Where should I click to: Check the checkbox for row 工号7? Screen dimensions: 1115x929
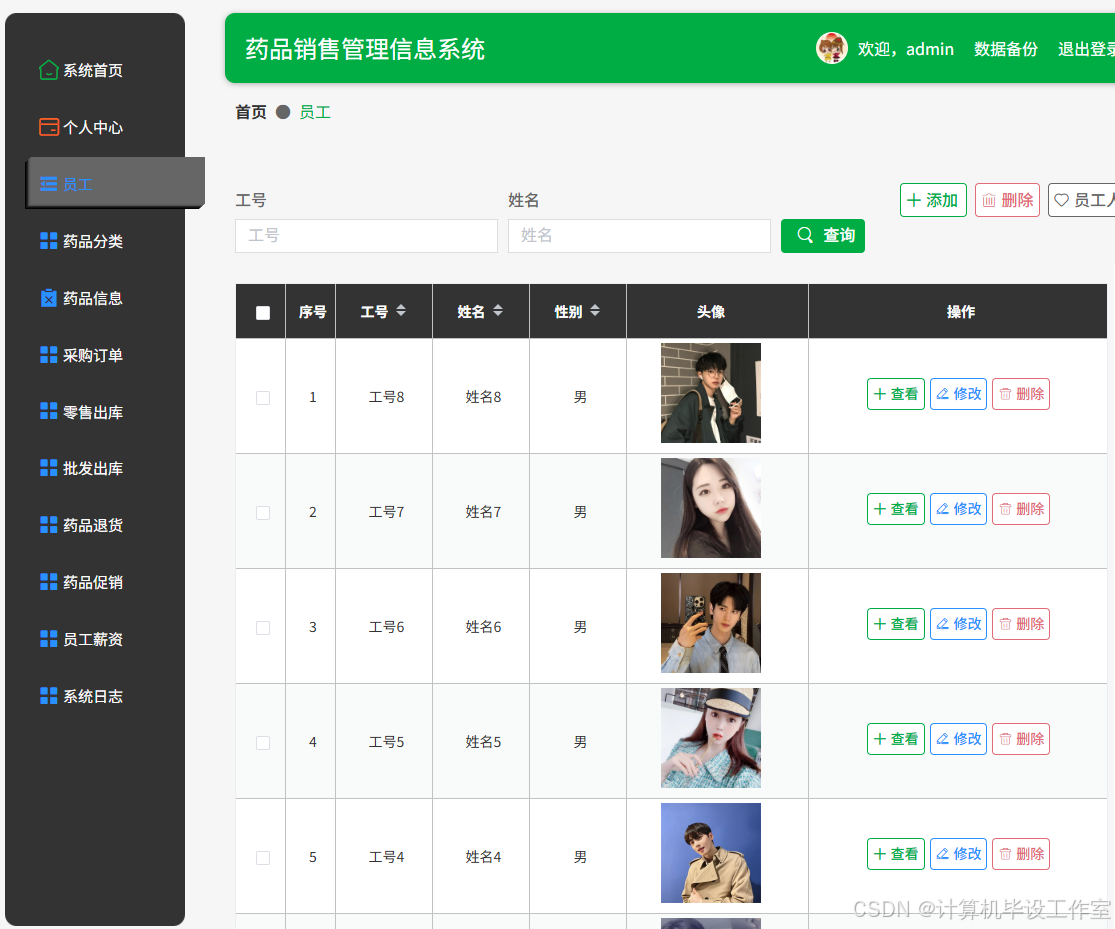263,513
